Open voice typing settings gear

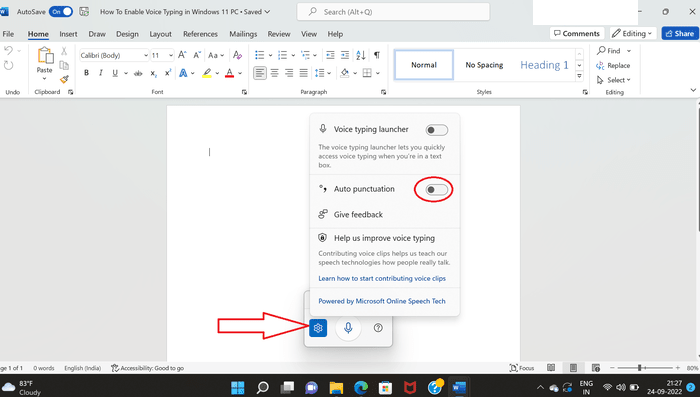(x=318, y=328)
